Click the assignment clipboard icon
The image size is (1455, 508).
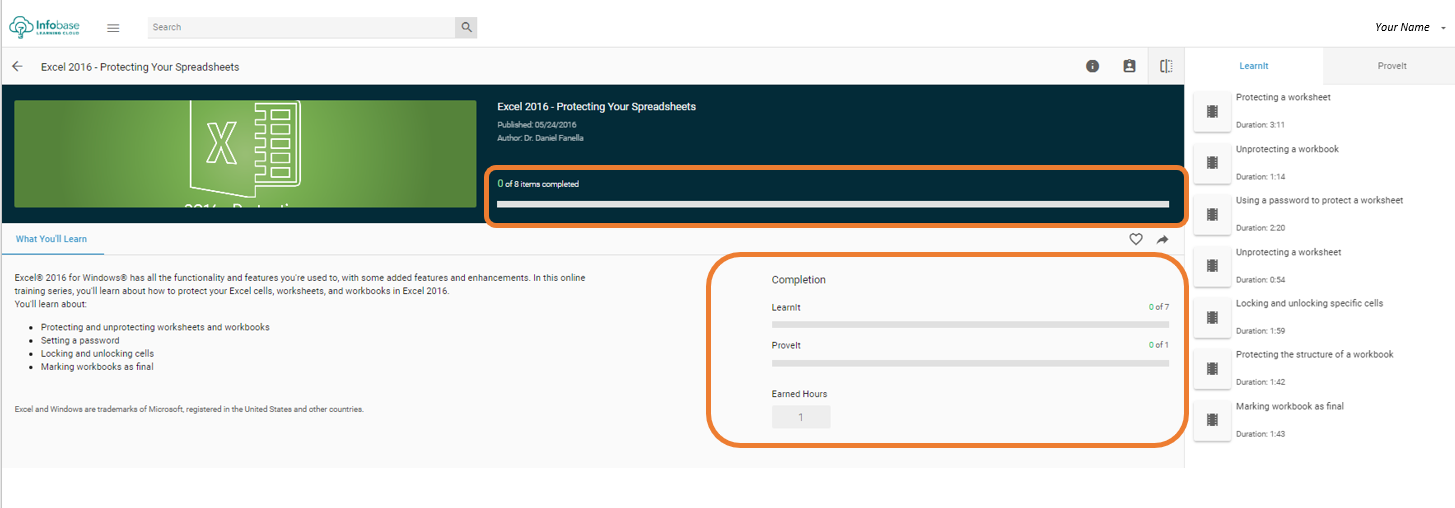pos(1129,66)
